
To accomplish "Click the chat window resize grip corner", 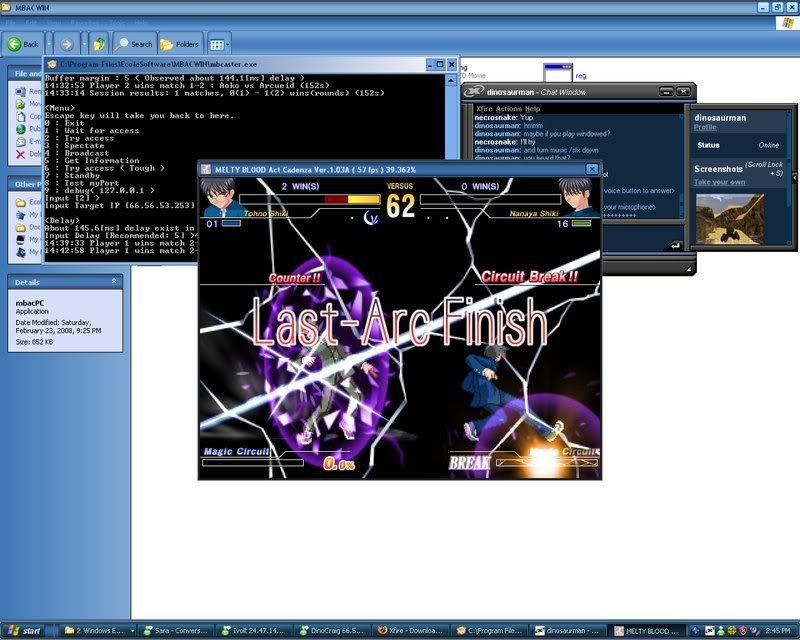I will pos(688,269).
